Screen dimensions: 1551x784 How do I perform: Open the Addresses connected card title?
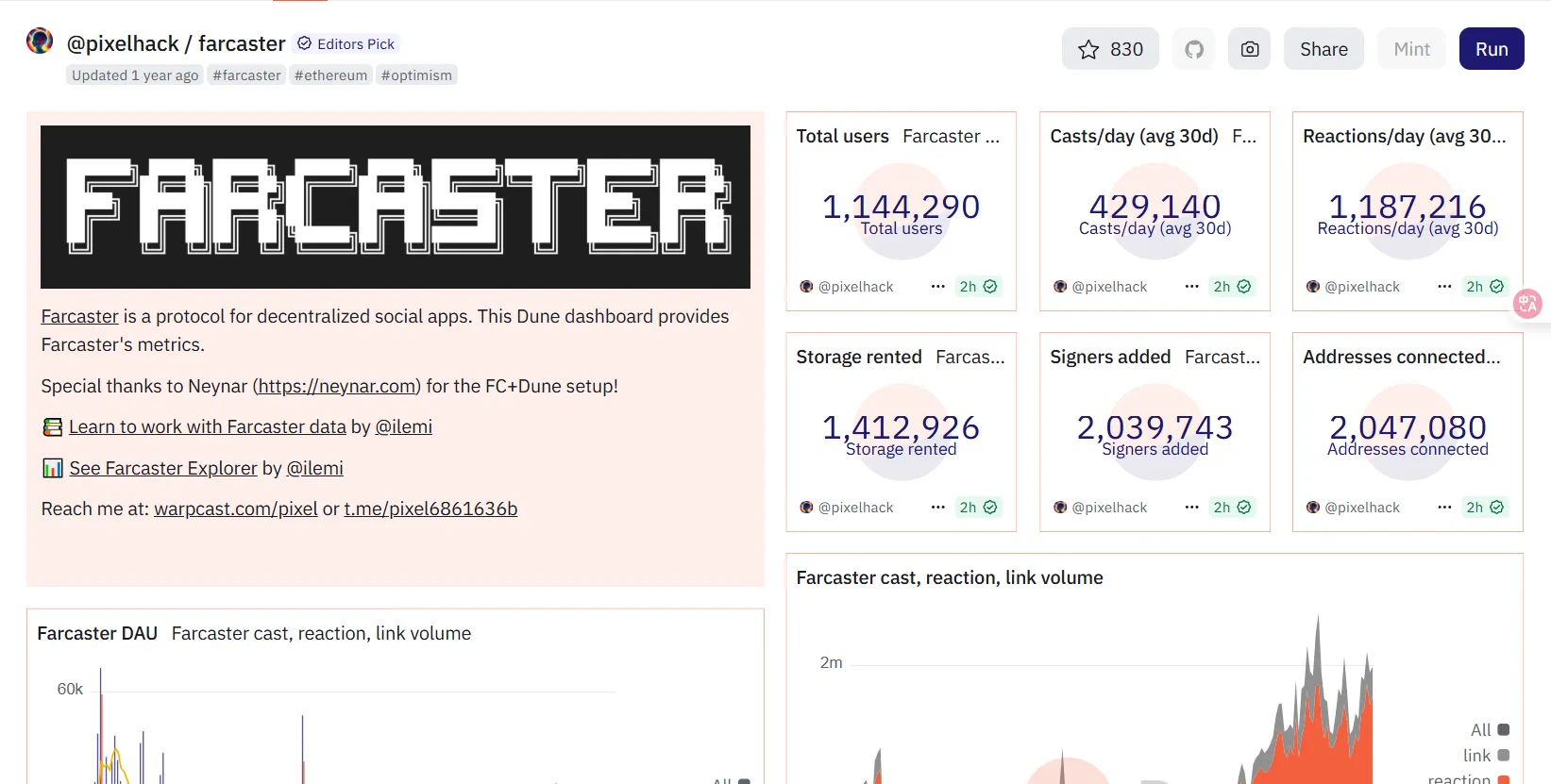[x=1402, y=357]
